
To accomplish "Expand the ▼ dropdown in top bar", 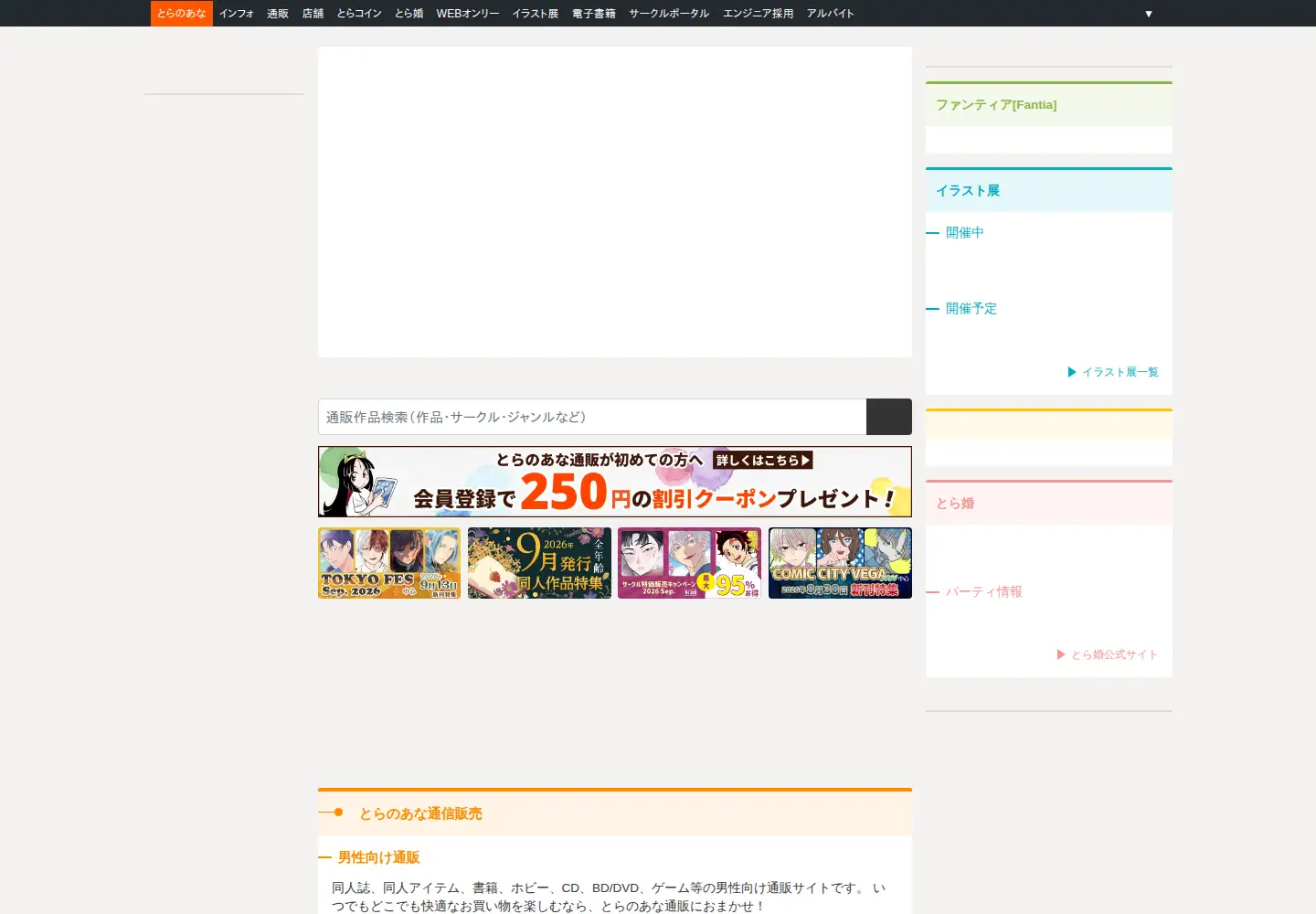I will (x=1149, y=14).
